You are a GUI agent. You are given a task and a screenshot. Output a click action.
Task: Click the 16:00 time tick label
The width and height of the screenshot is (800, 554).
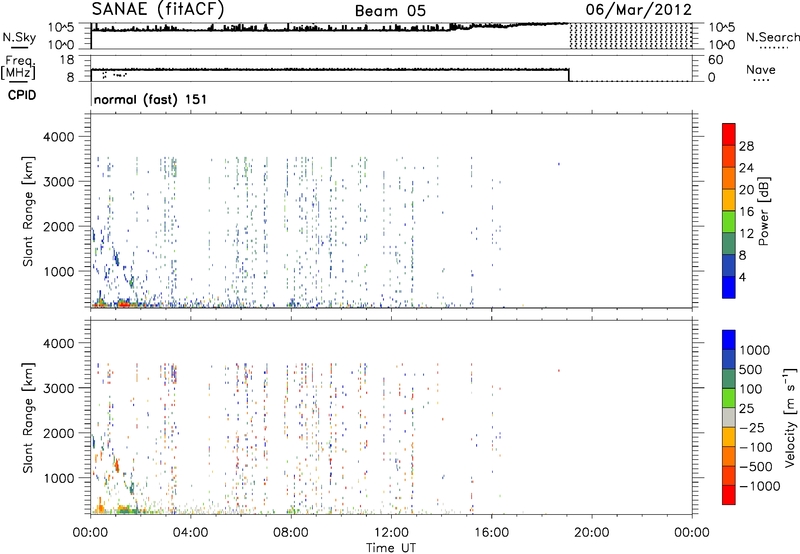[491, 533]
